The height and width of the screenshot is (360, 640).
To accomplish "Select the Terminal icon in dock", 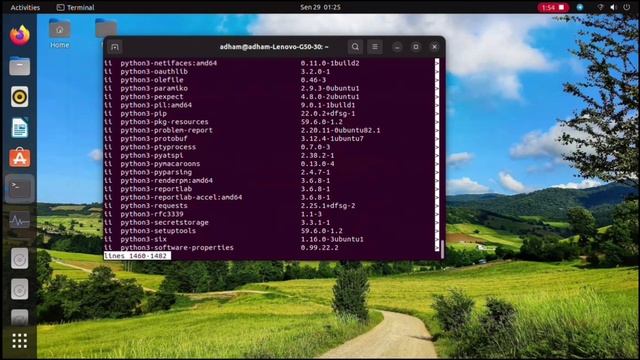I will pos(20,189).
